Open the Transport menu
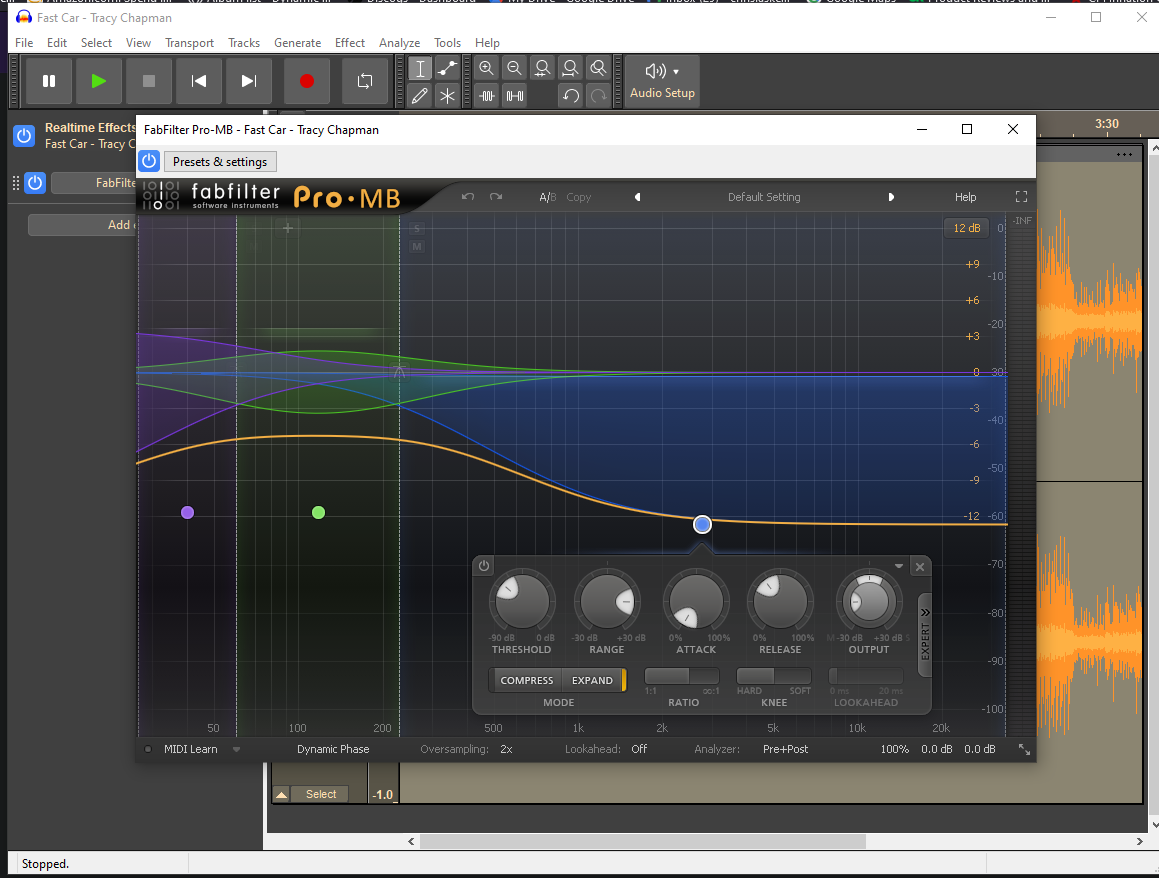The image size is (1159, 878). pyautogui.click(x=189, y=43)
